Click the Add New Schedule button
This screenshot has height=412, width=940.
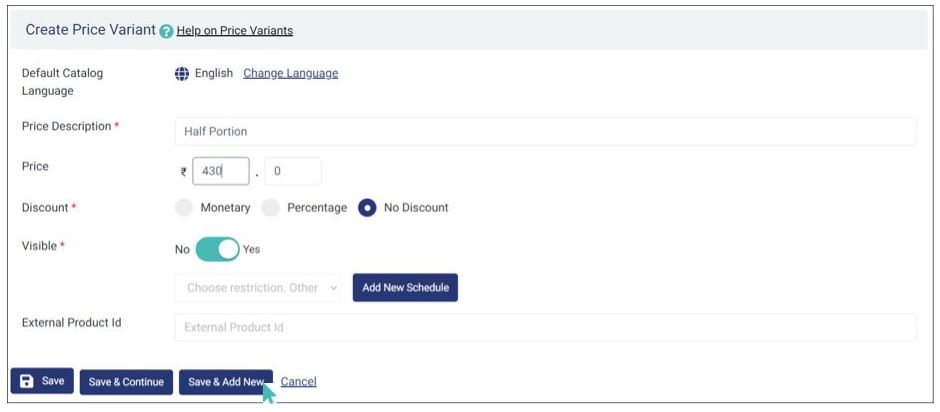click(x=405, y=288)
